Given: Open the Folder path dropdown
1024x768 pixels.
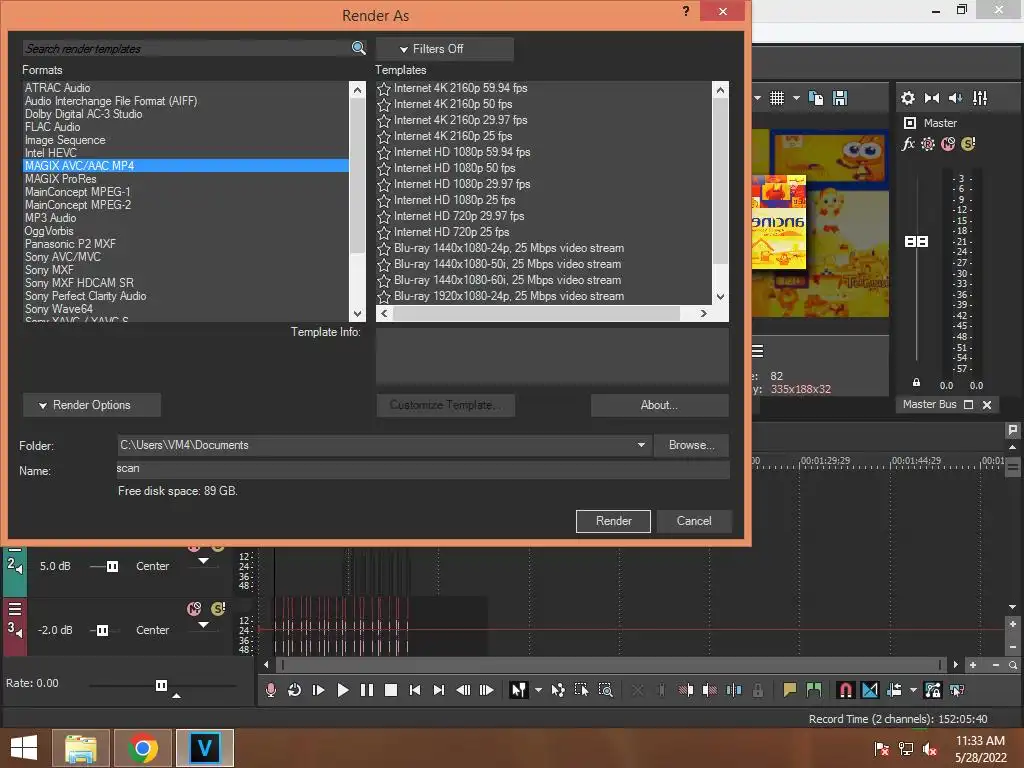Looking at the screenshot, I should tap(641, 445).
